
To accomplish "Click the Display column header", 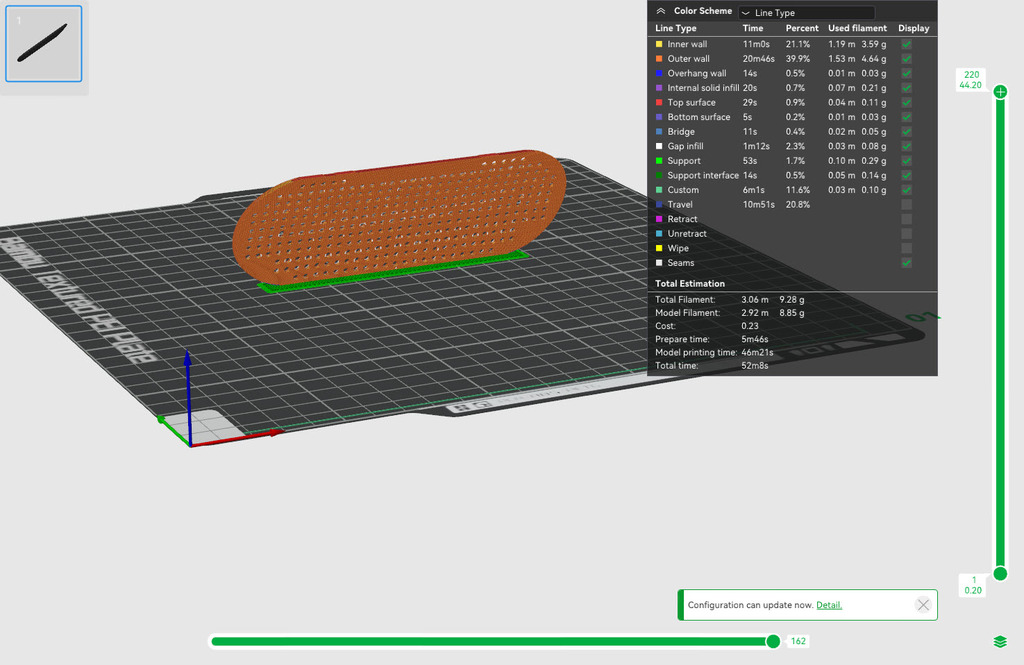I will coord(914,28).
